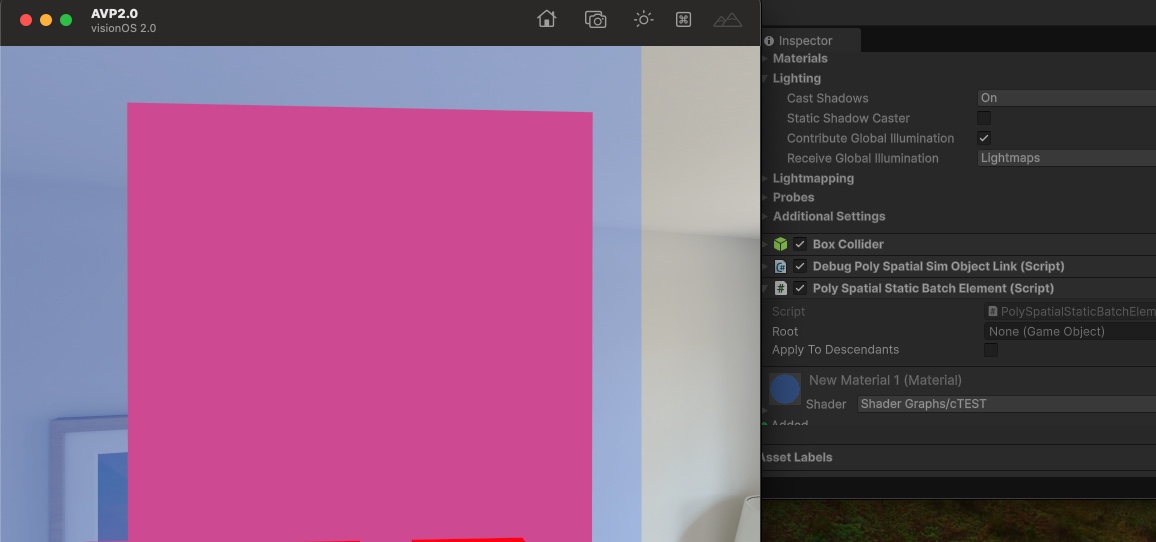The height and width of the screenshot is (542, 1156).
Task: Click the Root property label
Action: tap(785, 332)
